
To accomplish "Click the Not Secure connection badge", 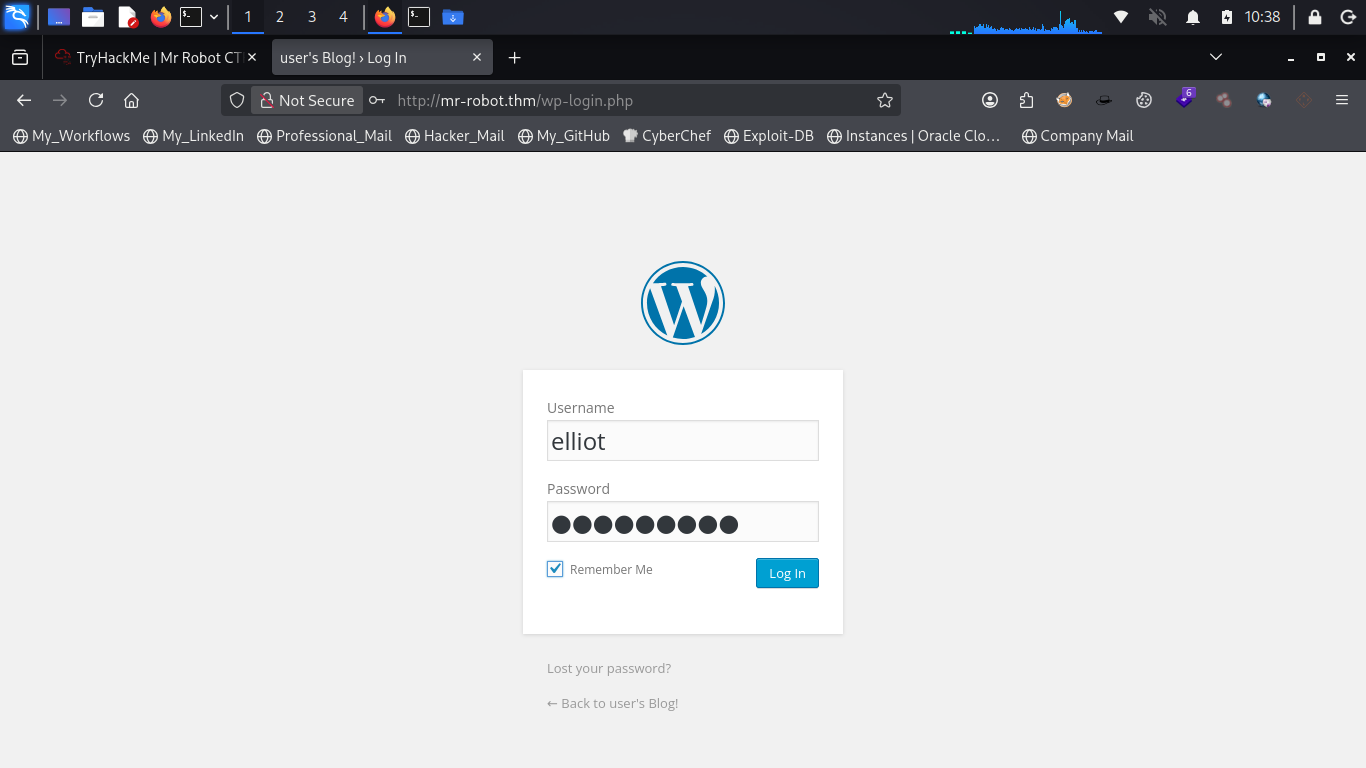I will pyautogui.click(x=306, y=100).
